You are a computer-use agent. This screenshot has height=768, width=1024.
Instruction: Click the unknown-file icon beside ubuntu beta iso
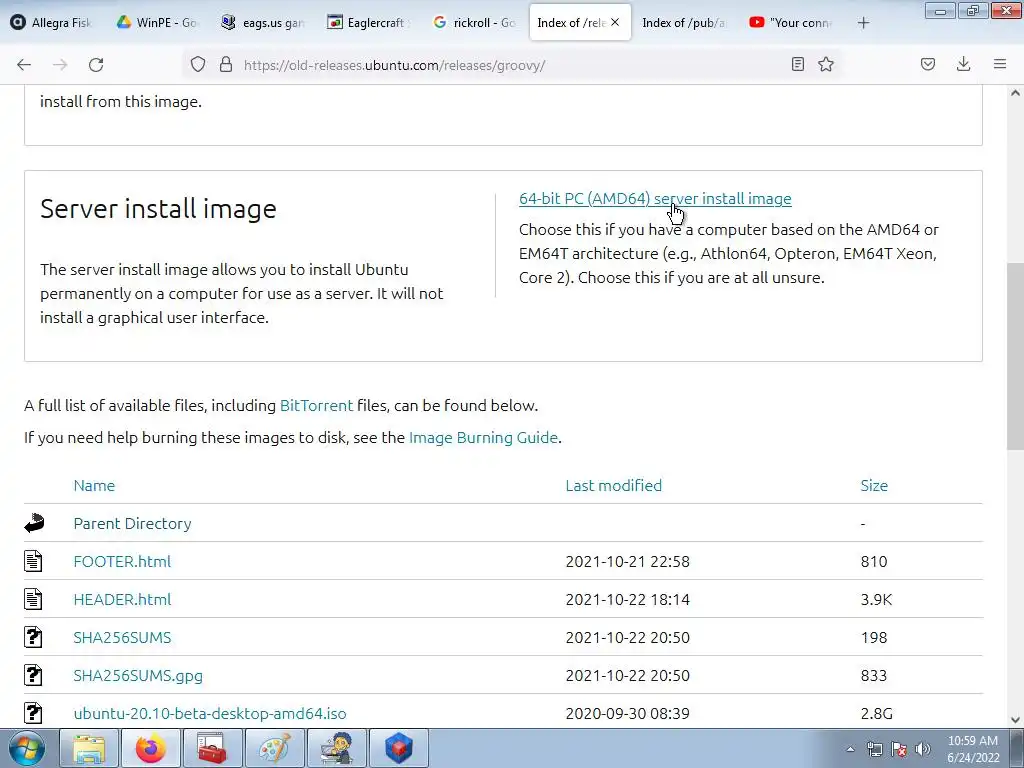[x=33, y=712]
